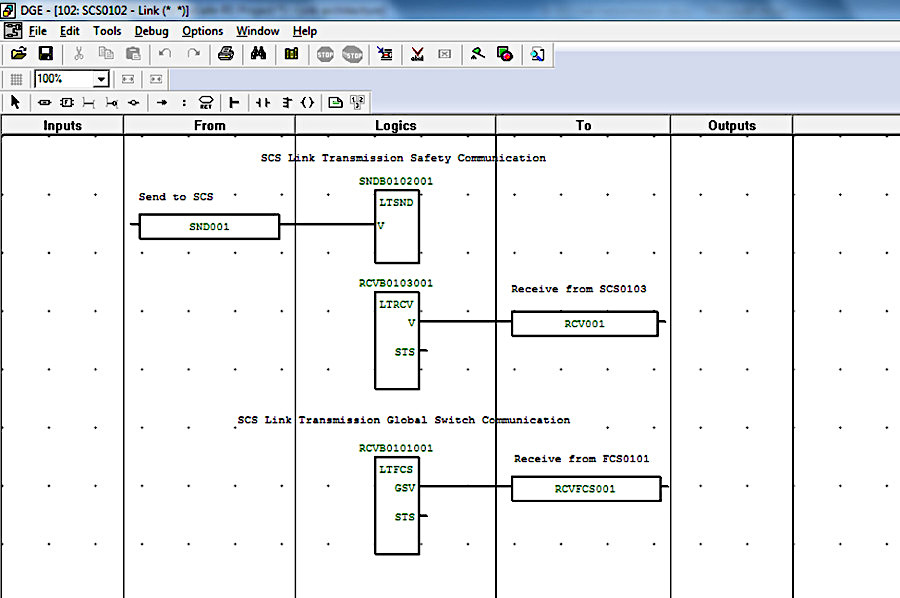Click the Logics column header
The height and width of the screenshot is (598, 900).
(x=395, y=125)
